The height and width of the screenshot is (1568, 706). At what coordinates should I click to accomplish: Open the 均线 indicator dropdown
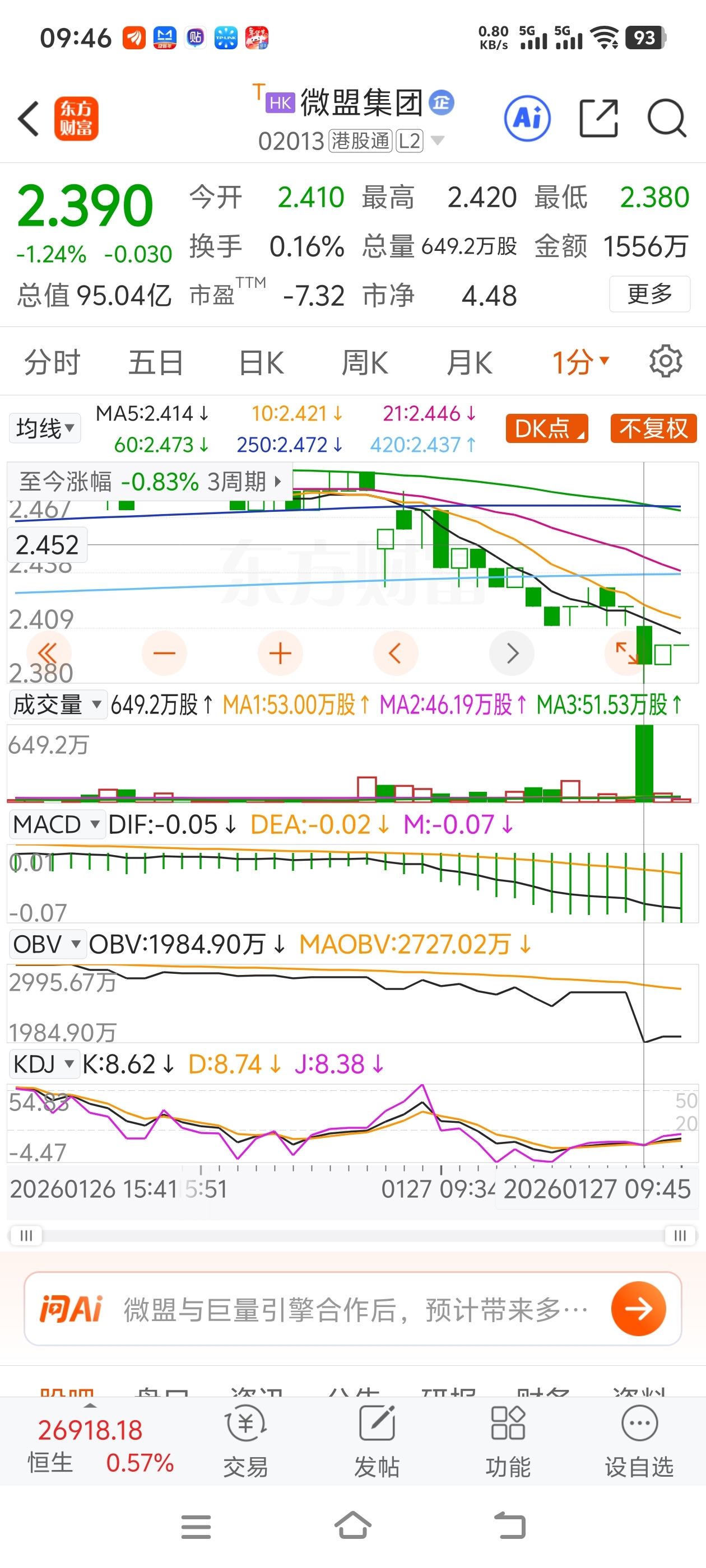point(44,428)
